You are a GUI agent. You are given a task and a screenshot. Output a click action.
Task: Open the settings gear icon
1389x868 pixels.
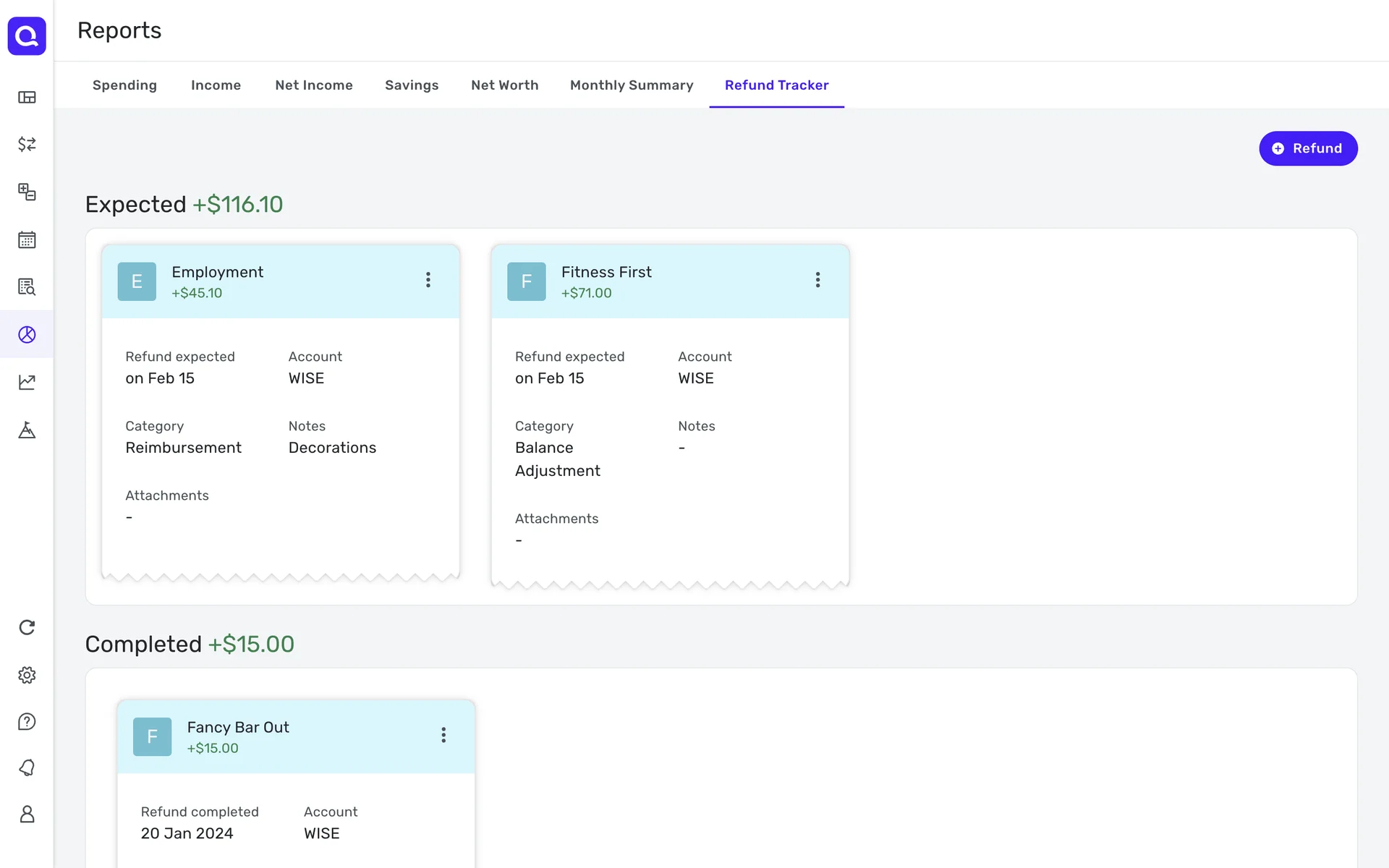click(x=27, y=675)
